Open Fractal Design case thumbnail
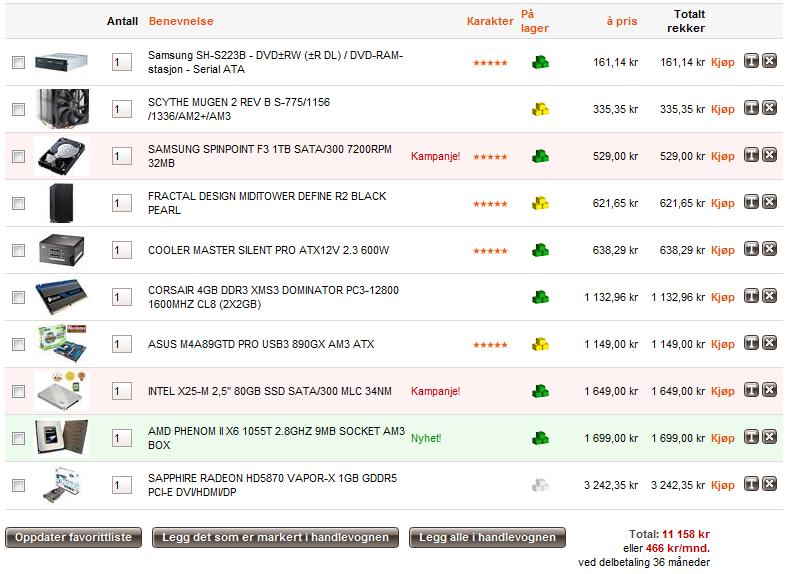Image resolution: width=787 pixels, height=574 pixels. pyautogui.click(x=61, y=203)
